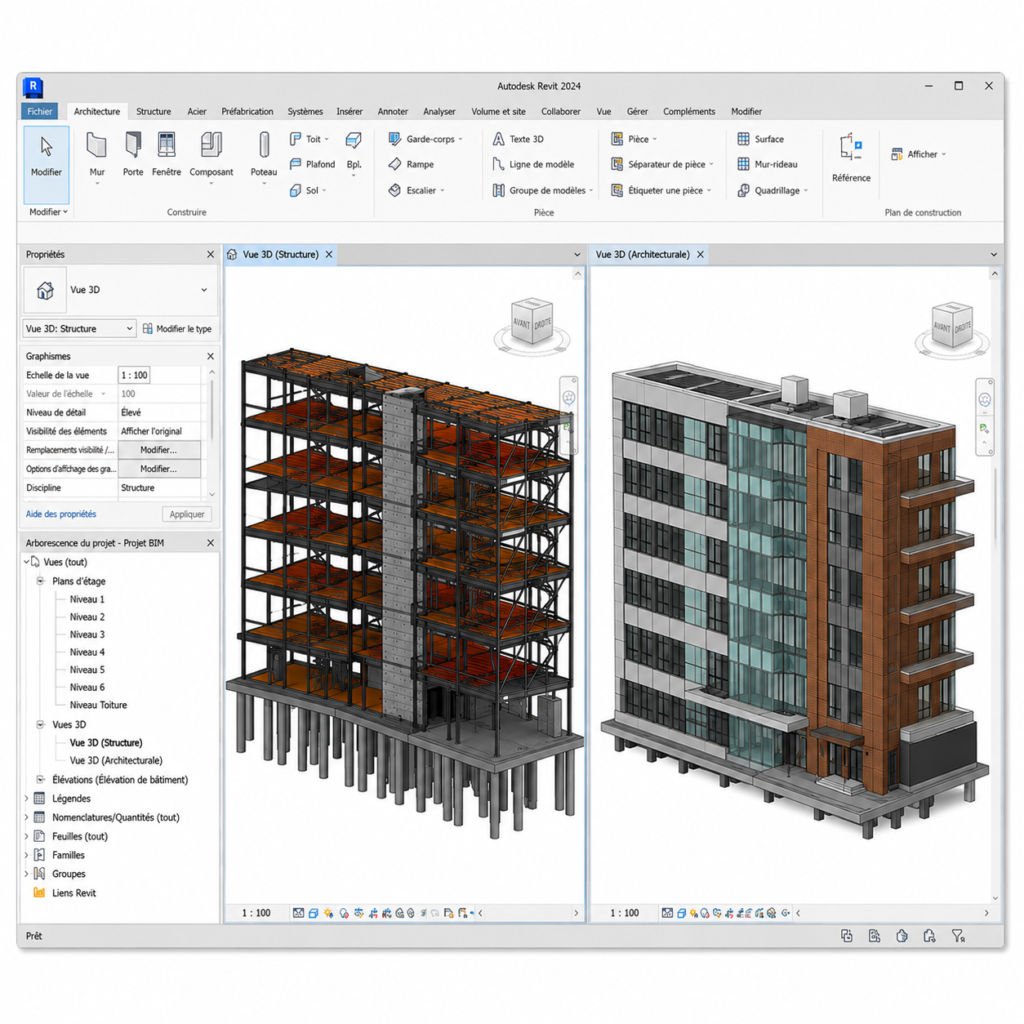This screenshot has width=1024, height=1024.
Task: Click the ViewCube in the Architecturale view
Action: coord(952,327)
